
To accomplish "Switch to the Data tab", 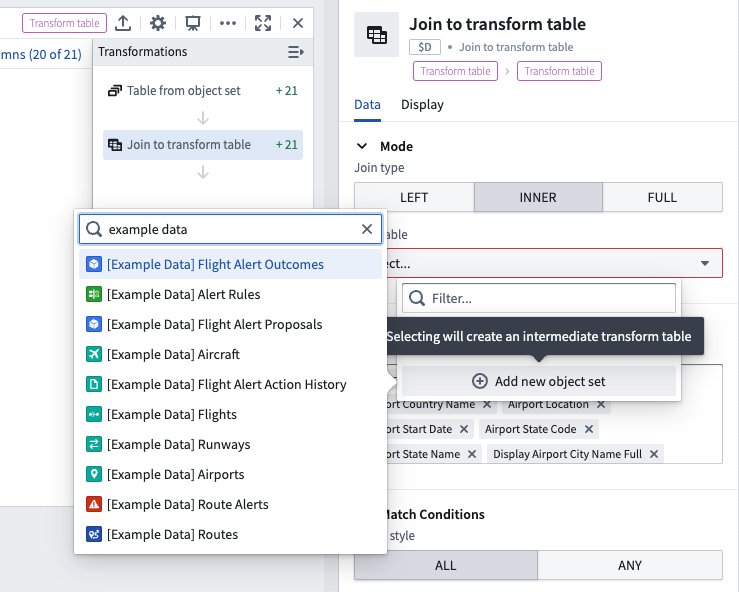I will point(367,105).
